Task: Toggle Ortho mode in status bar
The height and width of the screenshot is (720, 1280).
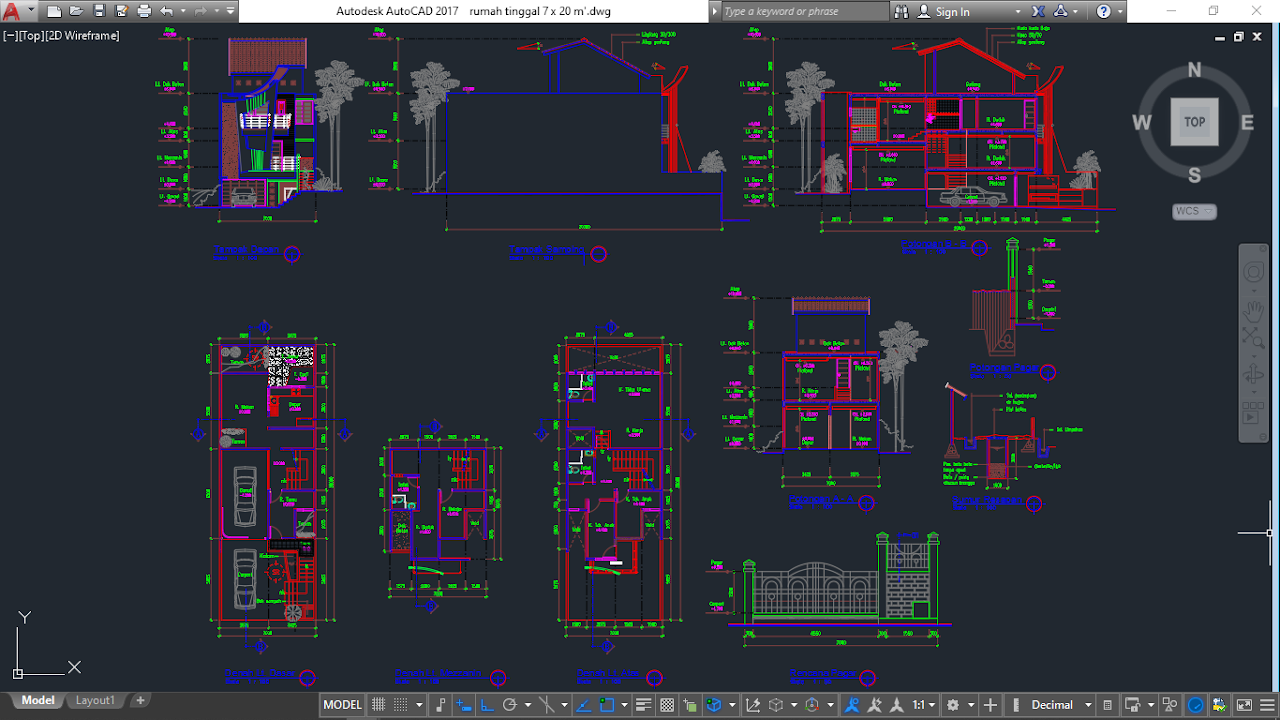Action: (486, 705)
